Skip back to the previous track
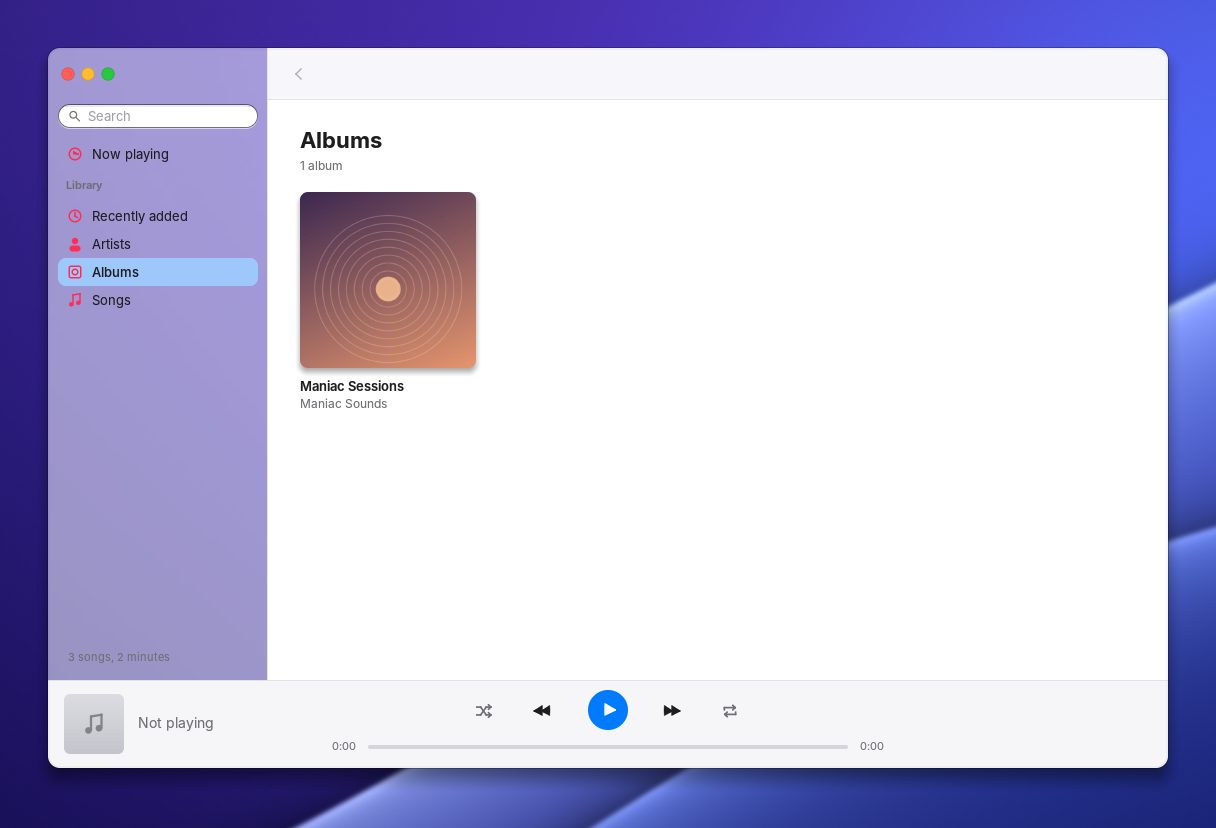 coord(542,711)
